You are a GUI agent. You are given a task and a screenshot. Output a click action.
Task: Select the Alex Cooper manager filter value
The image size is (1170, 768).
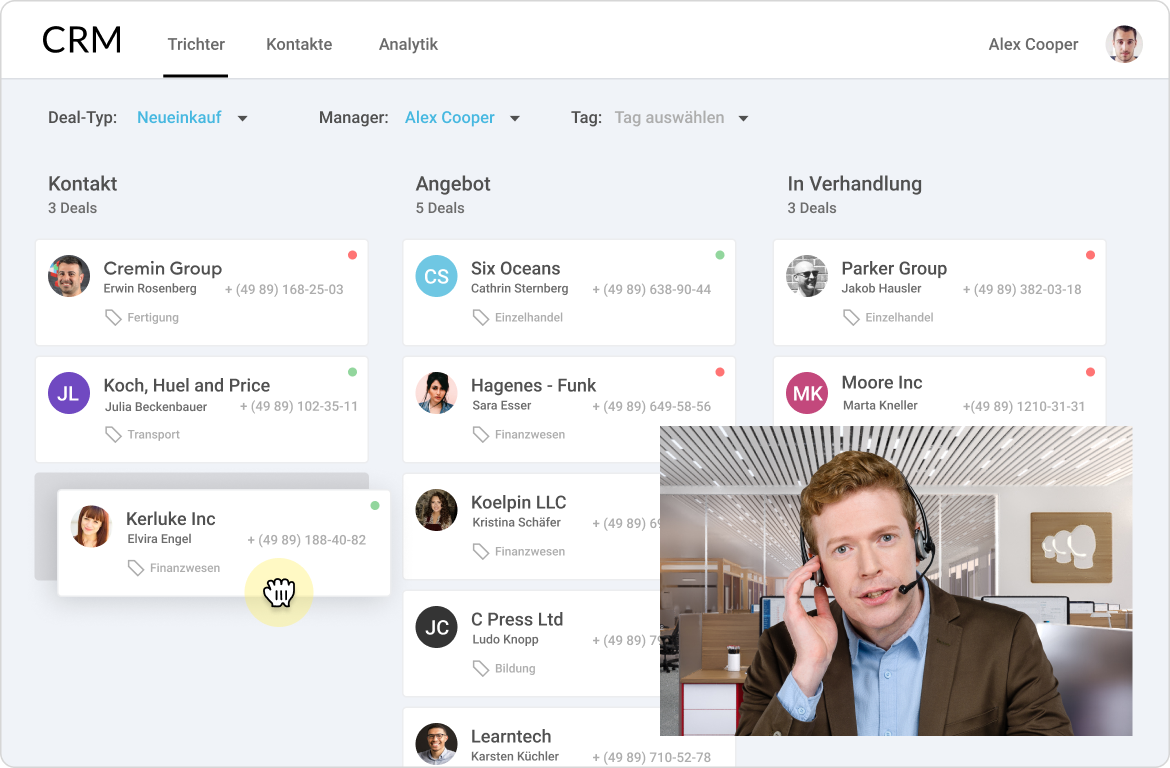(449, 117)
